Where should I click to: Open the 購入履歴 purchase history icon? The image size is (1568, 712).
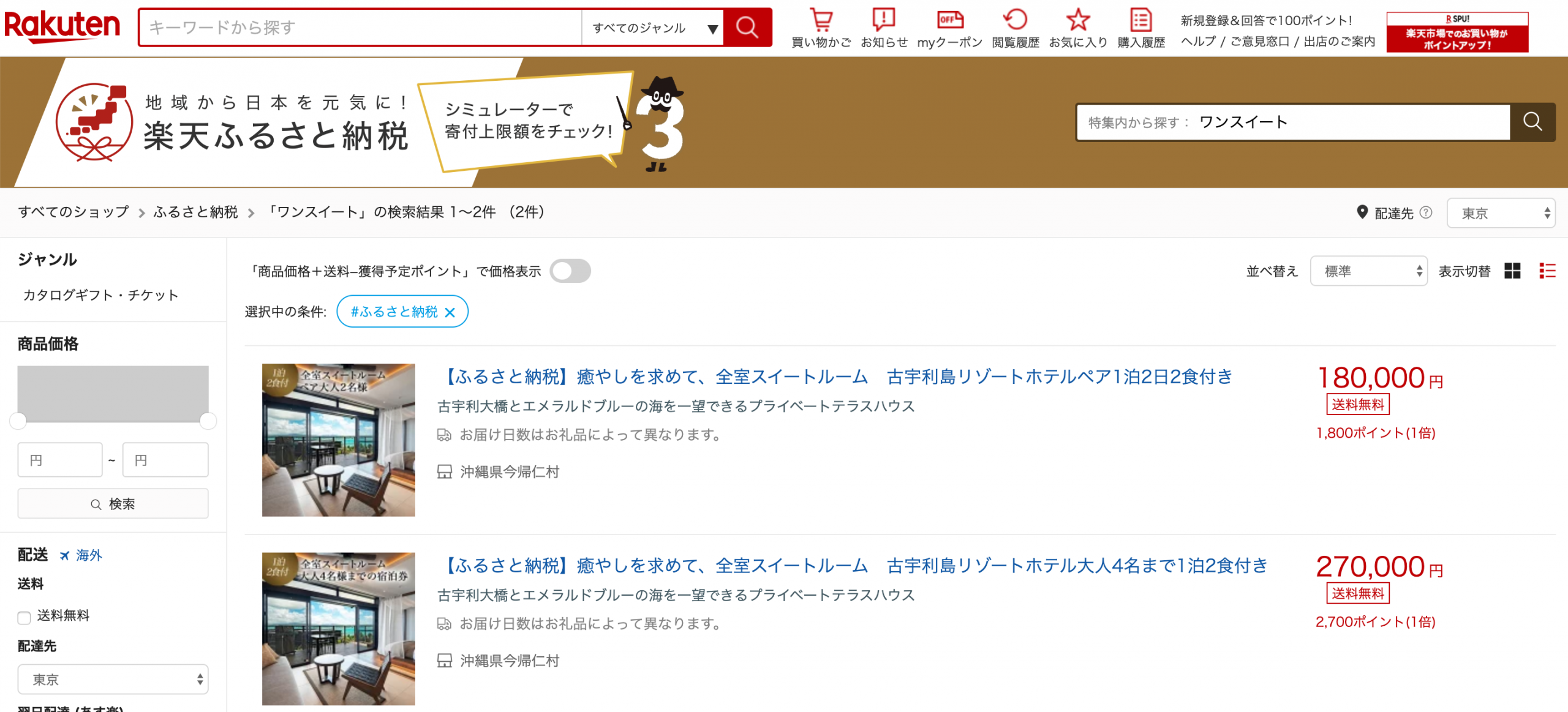(x=1140, y=21)
